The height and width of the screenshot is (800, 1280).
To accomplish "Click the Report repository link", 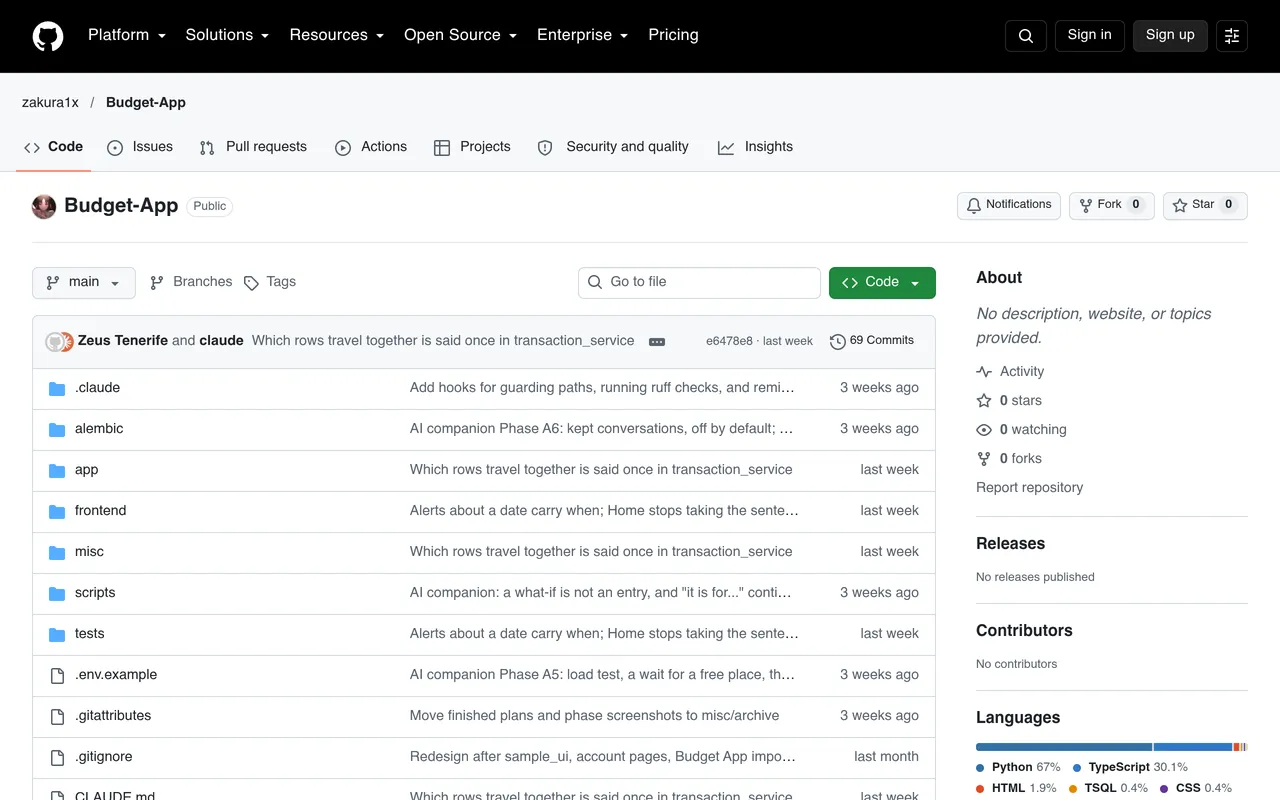I will tap(1029, 488).
